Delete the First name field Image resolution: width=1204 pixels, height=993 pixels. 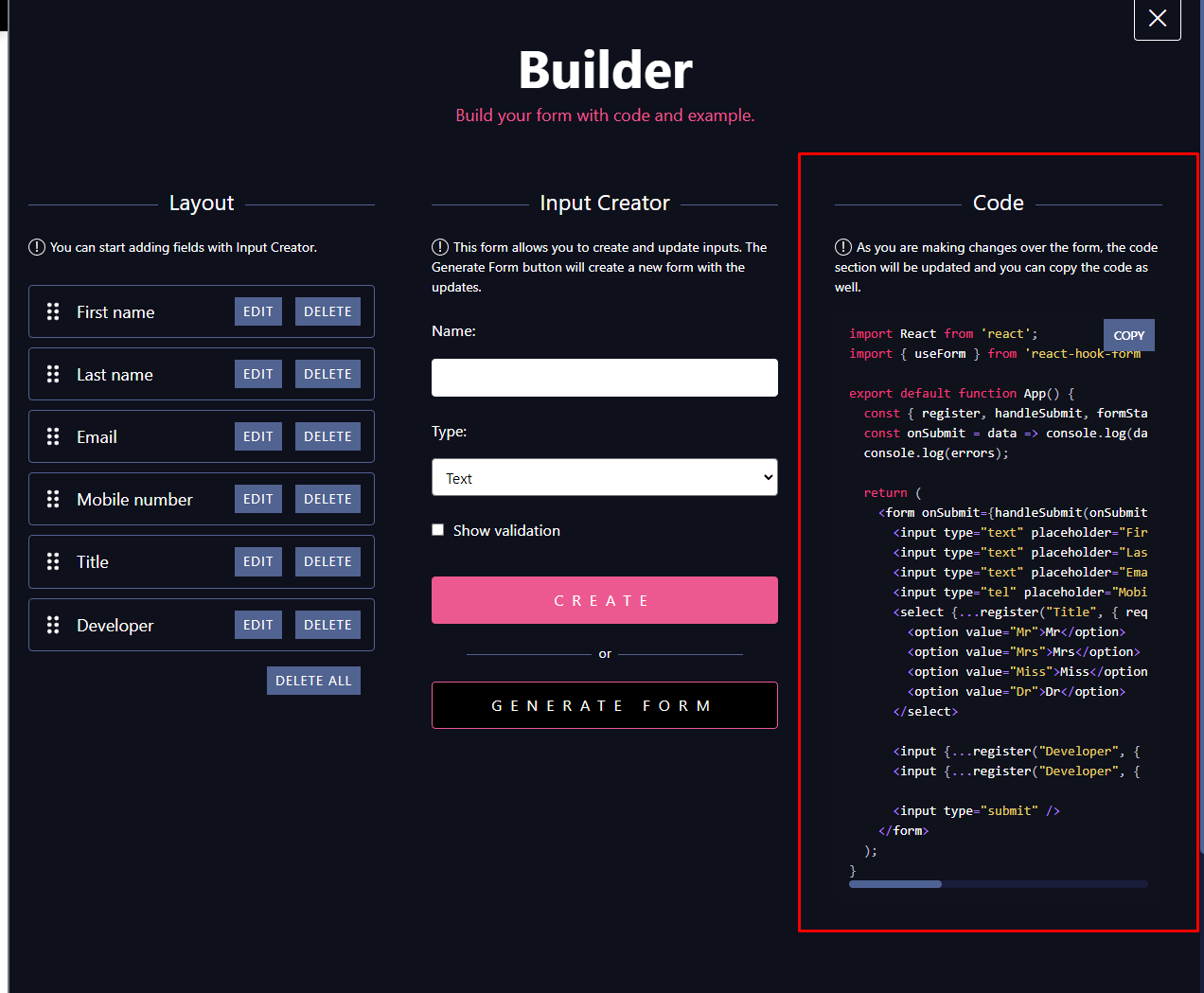328,311
